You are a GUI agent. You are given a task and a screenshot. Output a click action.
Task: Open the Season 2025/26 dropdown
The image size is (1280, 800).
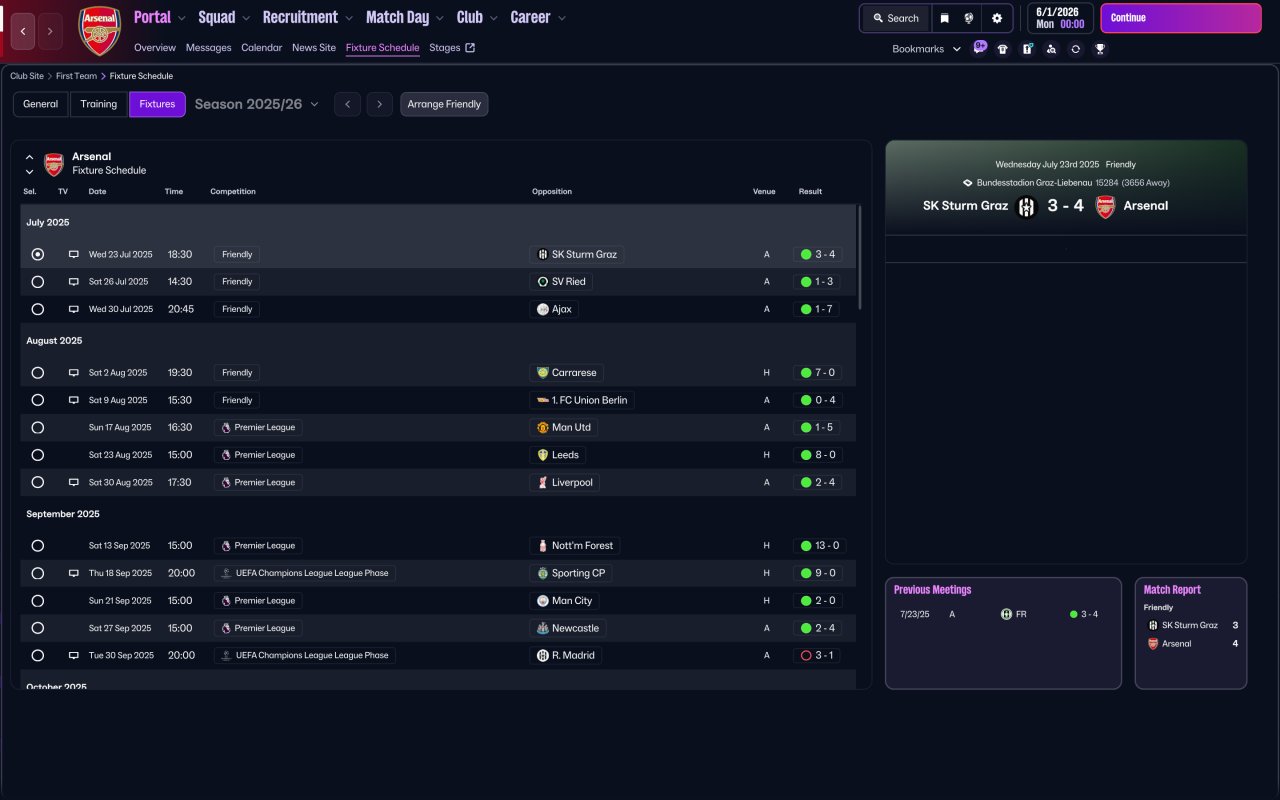[257, 104]
